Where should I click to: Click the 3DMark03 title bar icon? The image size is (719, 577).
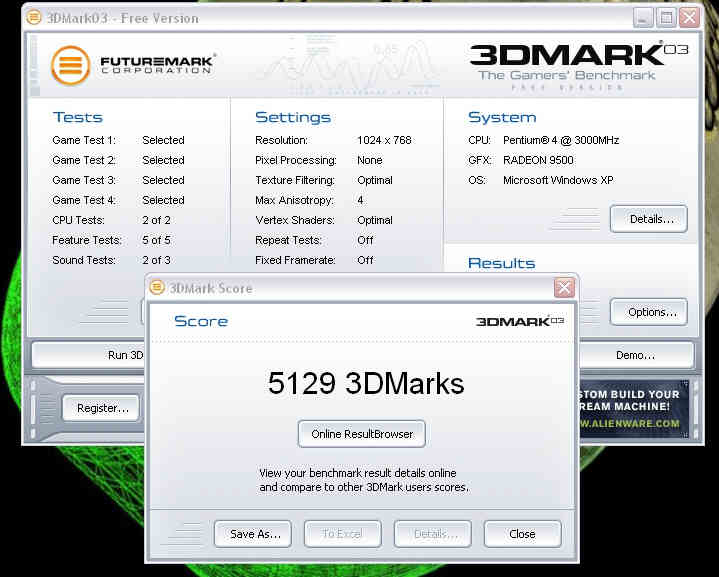coord(34,17)
